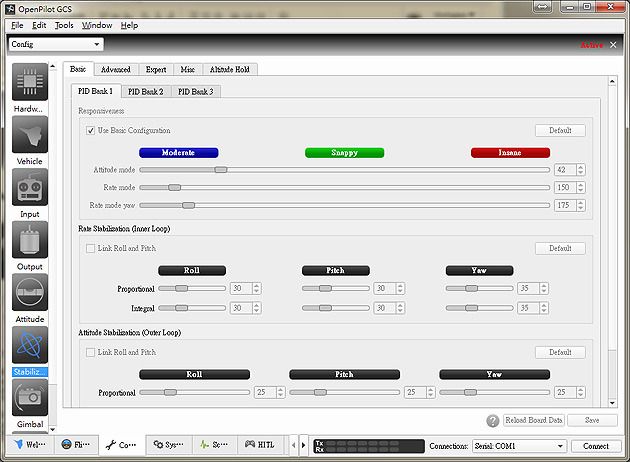
Task: Open the Stabilization configuration icon
Action: click(30, 345)
